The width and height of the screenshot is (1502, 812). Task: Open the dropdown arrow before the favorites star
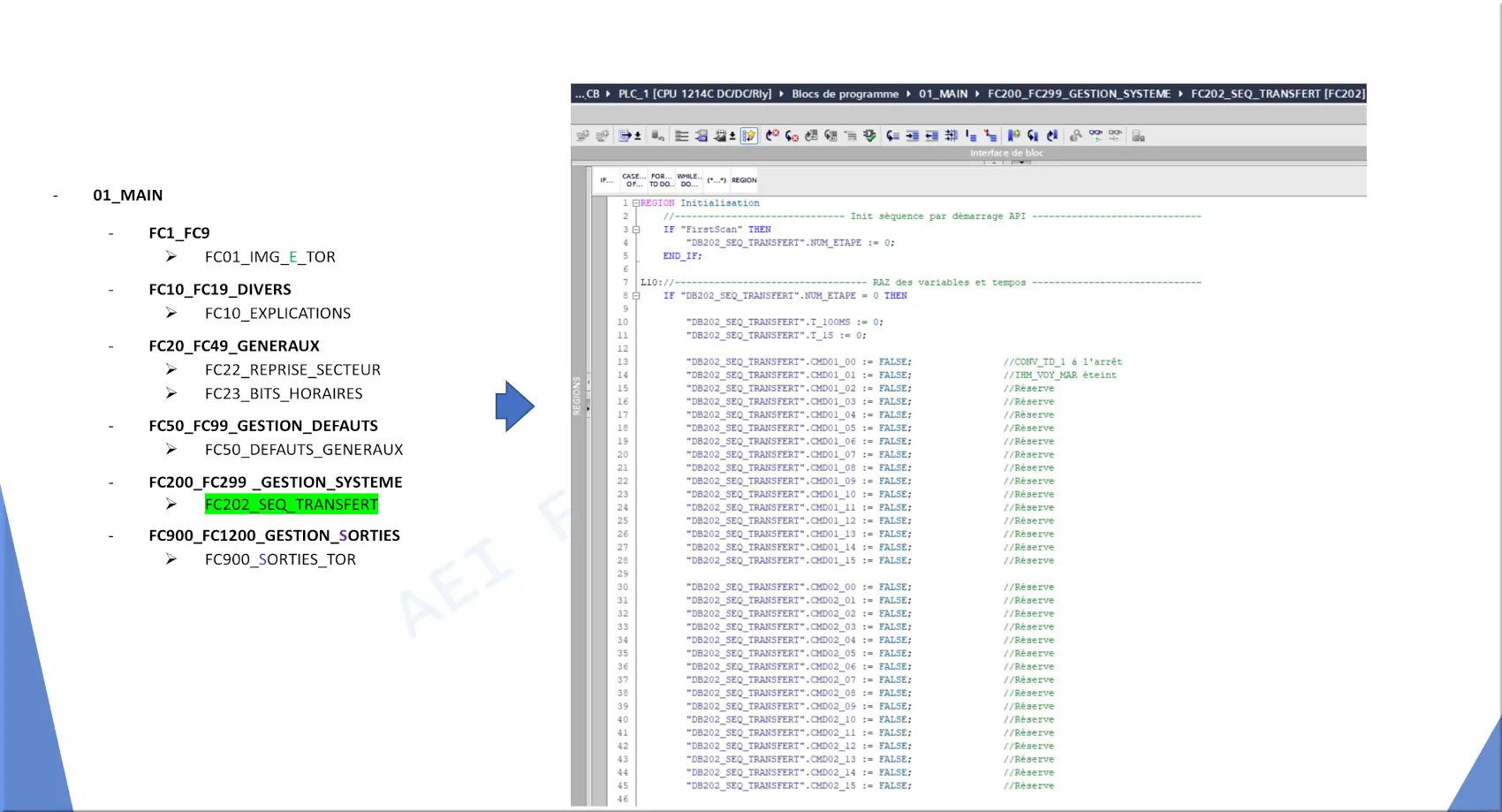pyautogui.click(x=732, y=135)
